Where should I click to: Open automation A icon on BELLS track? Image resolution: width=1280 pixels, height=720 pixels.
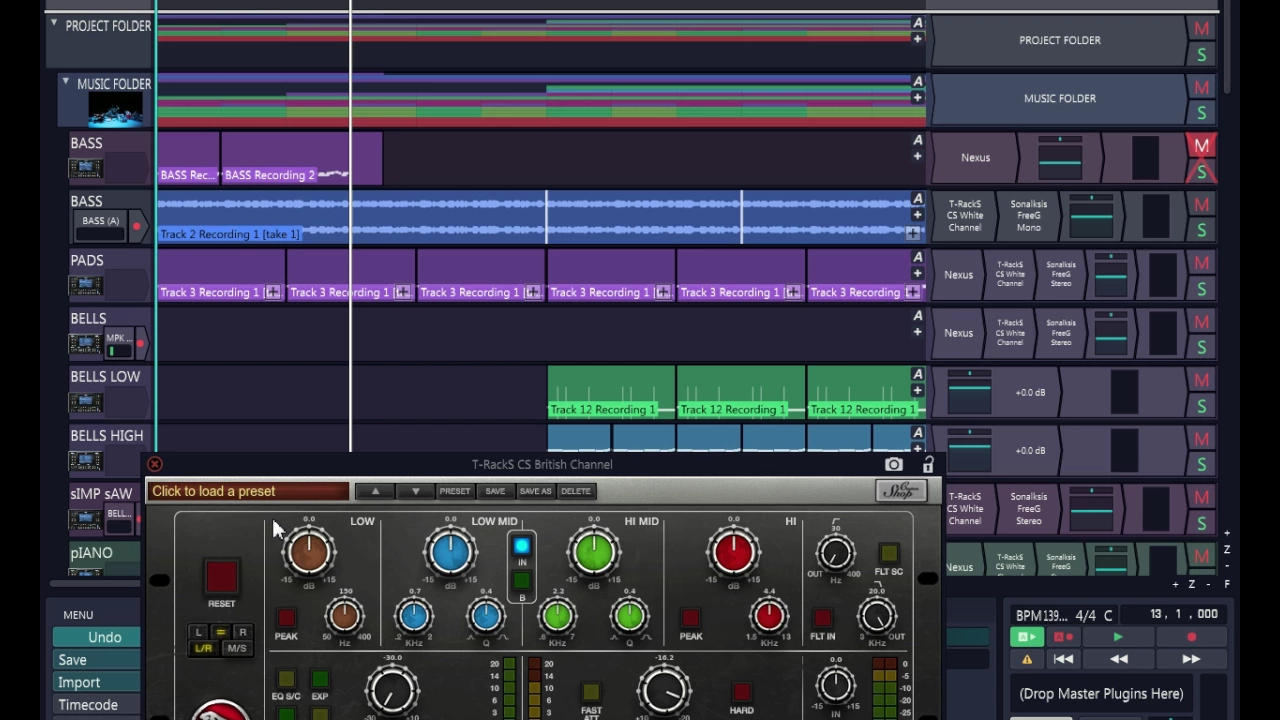coord(917,316)
